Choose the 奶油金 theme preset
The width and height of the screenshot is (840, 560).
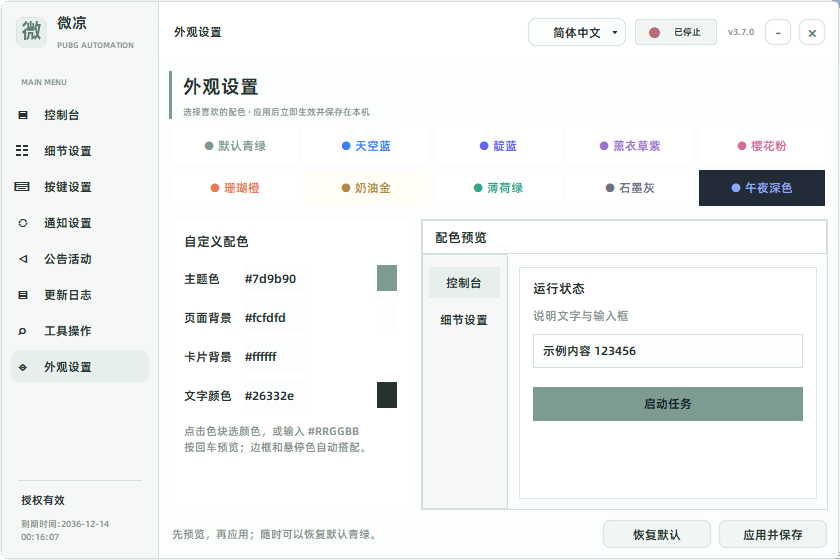(366, 188)
